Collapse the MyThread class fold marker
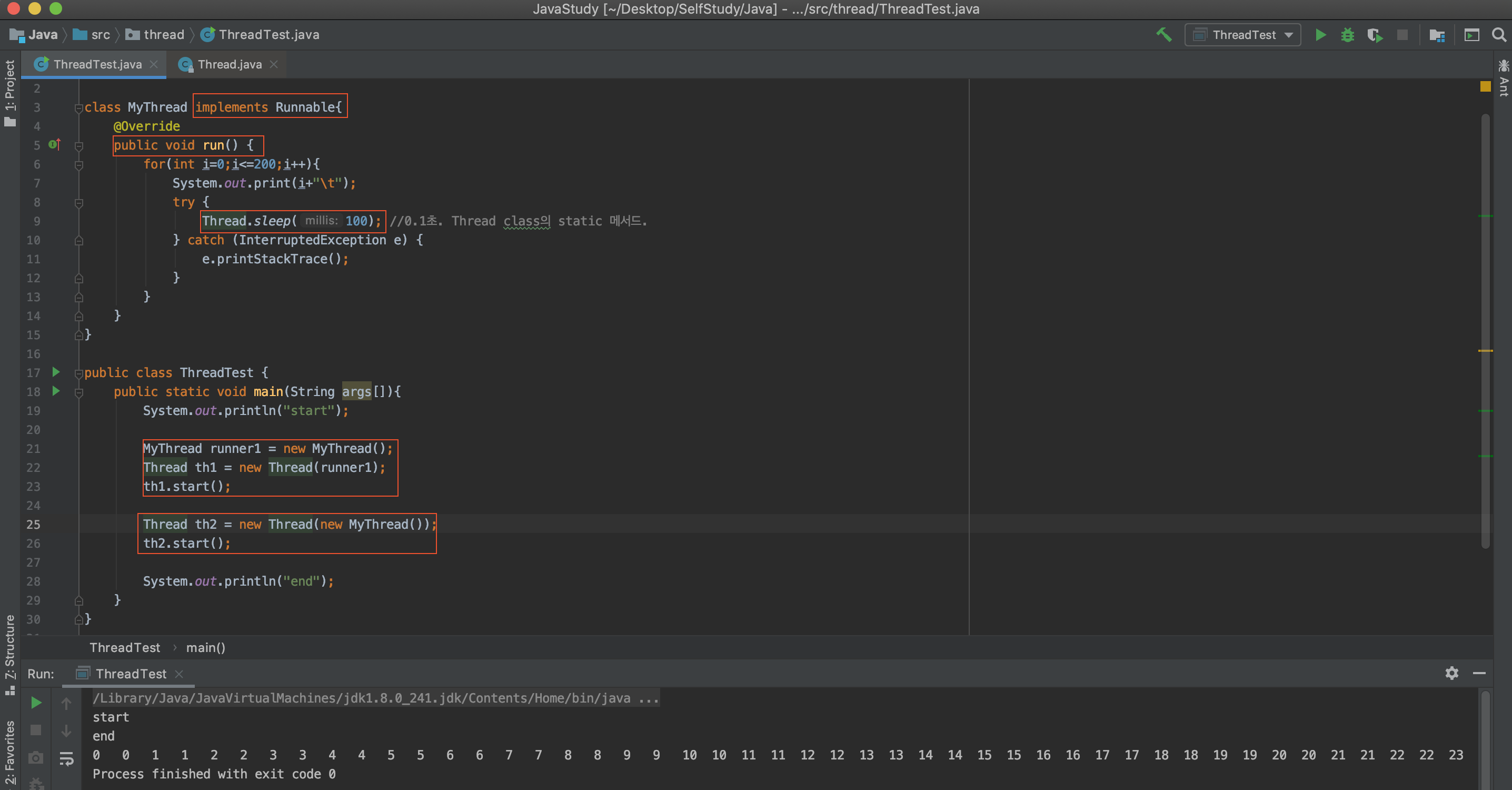The image size is (1512, 790). [x=78, y=107]
